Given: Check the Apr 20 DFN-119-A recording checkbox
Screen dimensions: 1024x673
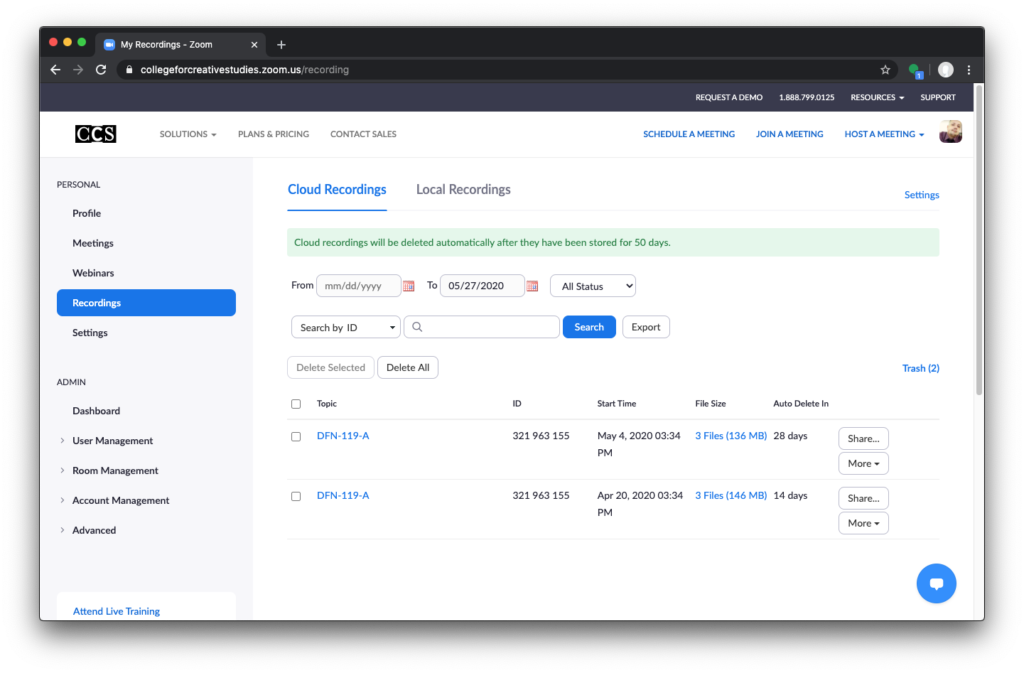Looking at the screenshot, I should coord(296,496).
